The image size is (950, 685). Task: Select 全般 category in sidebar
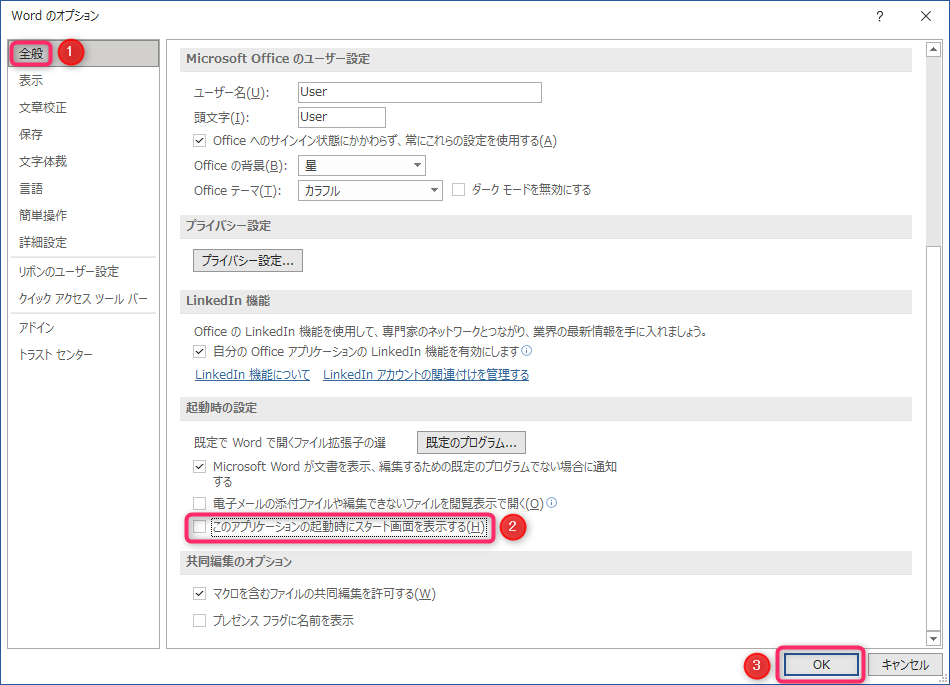84,53
